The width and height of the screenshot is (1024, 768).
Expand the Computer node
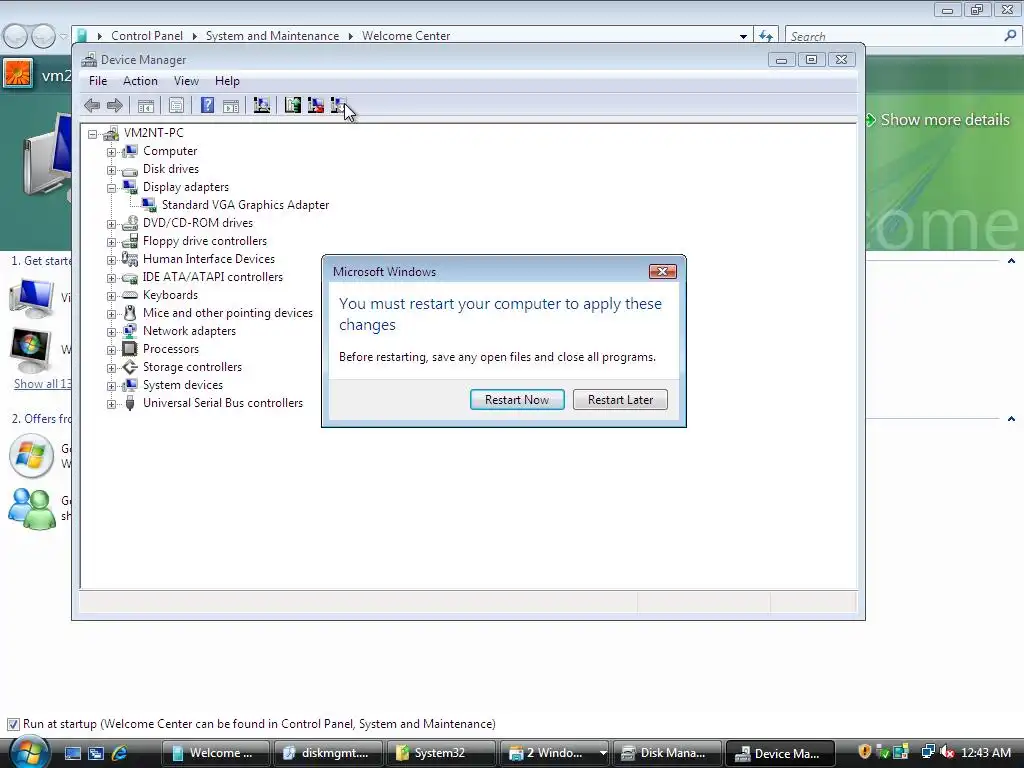click(x=112, y=152)
